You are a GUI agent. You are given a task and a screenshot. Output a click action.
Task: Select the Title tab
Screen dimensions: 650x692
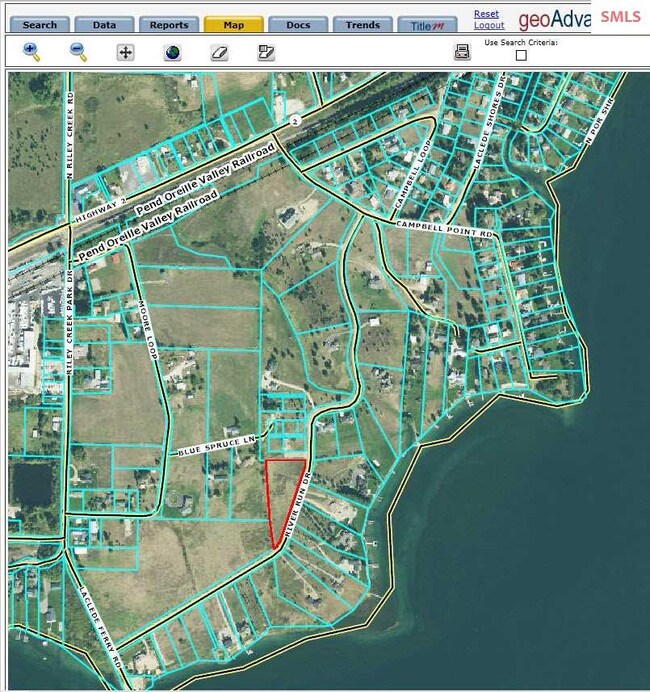(x=427, y=25)
